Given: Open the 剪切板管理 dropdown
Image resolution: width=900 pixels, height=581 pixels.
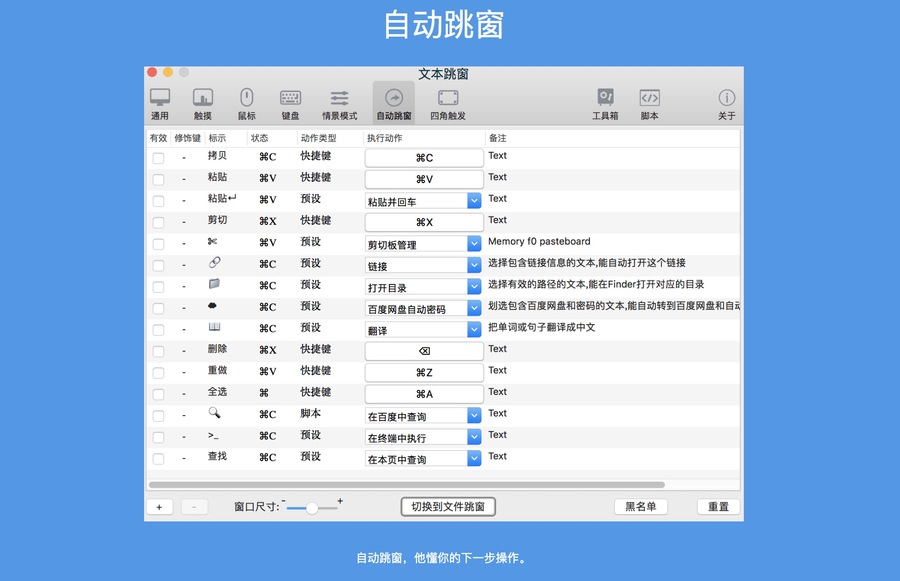Looking at the screenshot, I should coord(474,244).
